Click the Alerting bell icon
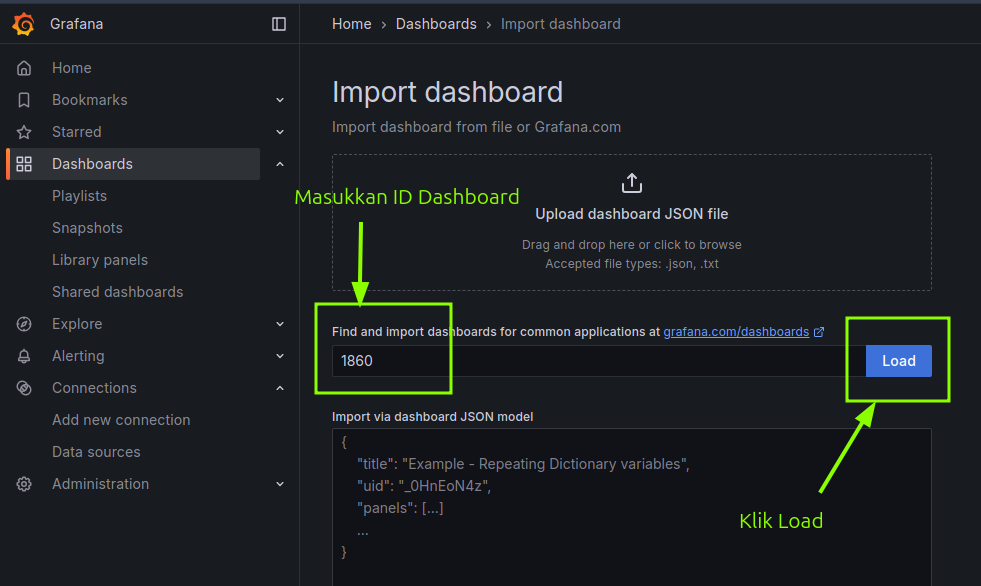Viewport: 981px width, 586px height. [x=23, y=355]
